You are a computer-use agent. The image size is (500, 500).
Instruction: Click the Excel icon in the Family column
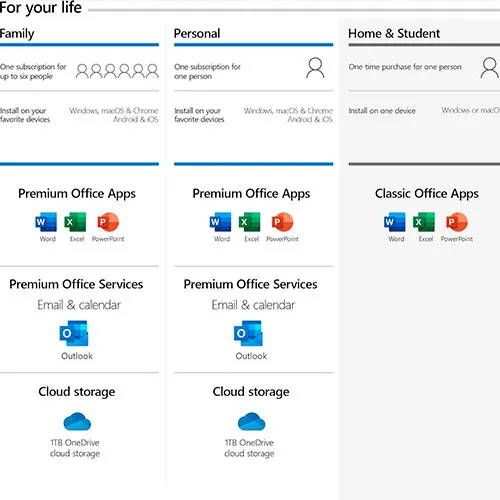click(75, 222)
